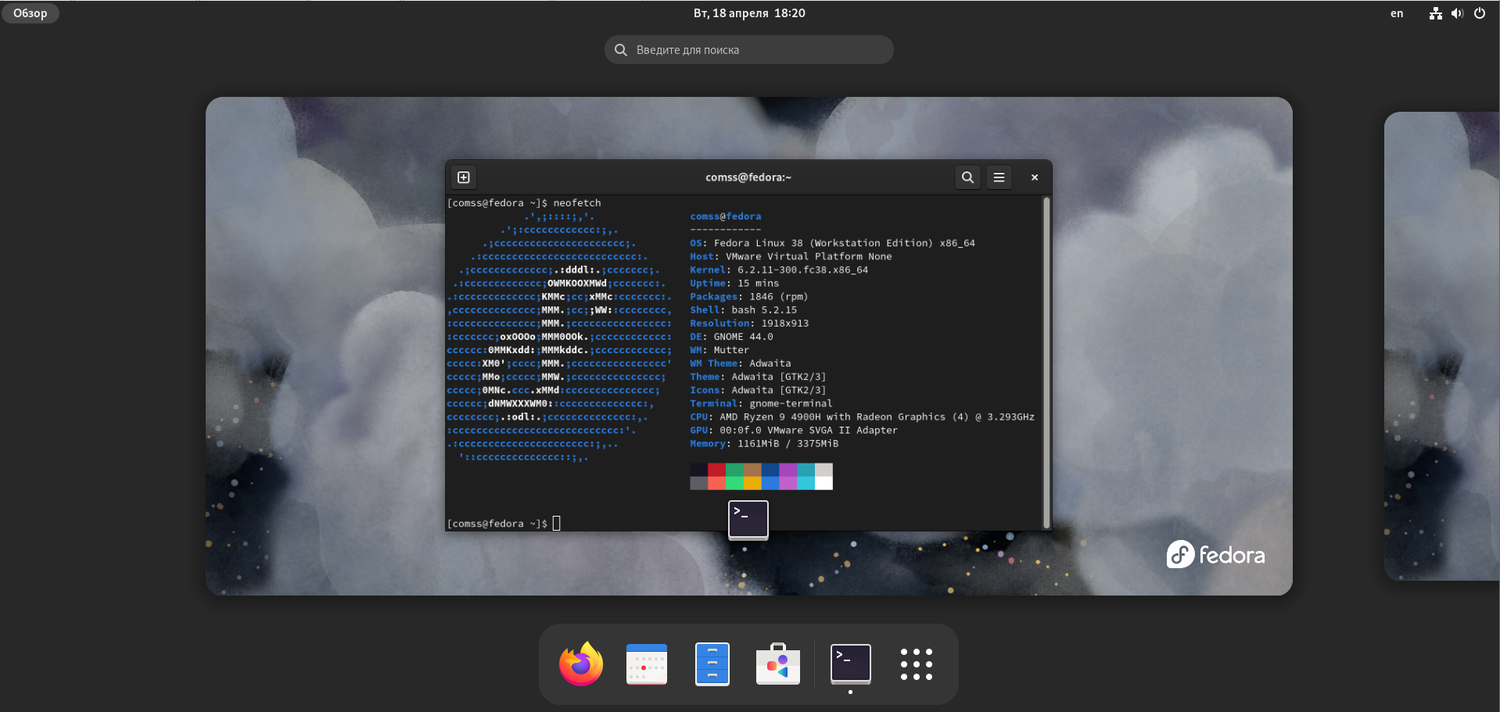Image resolution: width=1500 pixels, height=712 pixels.
Task: Click the Packages: 1846 (rpm) line
Action: (749, 297)
